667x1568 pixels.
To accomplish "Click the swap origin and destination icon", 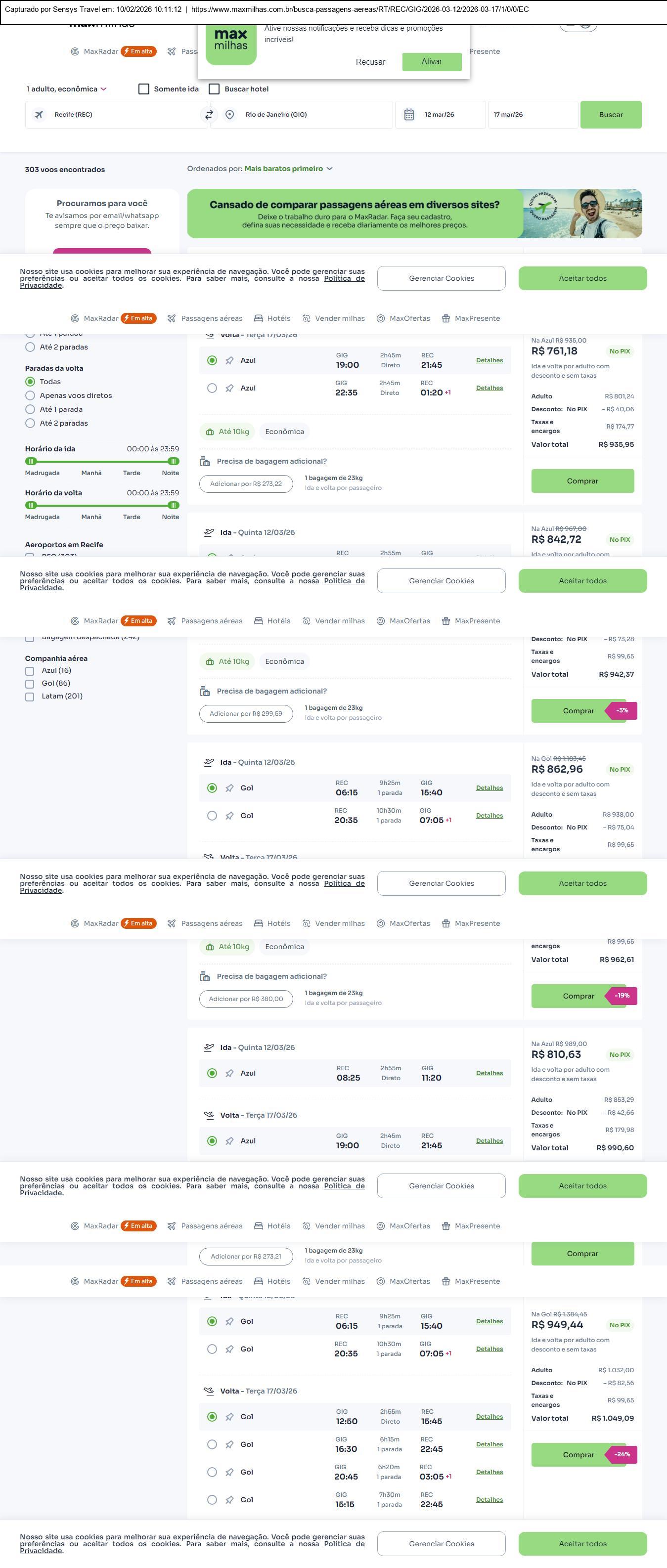I will click(209, 114).
